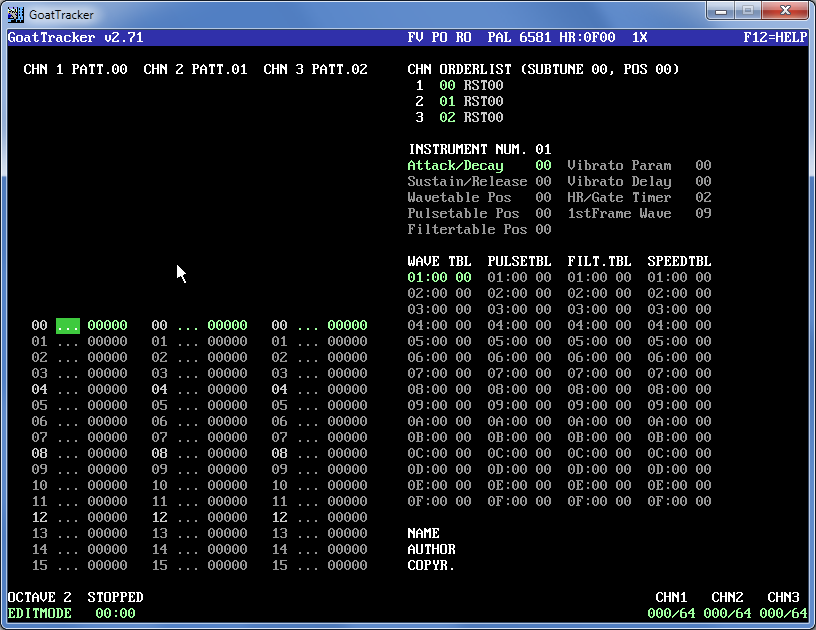Click row 0A in the FILT.TBL column

coord(599,421)
